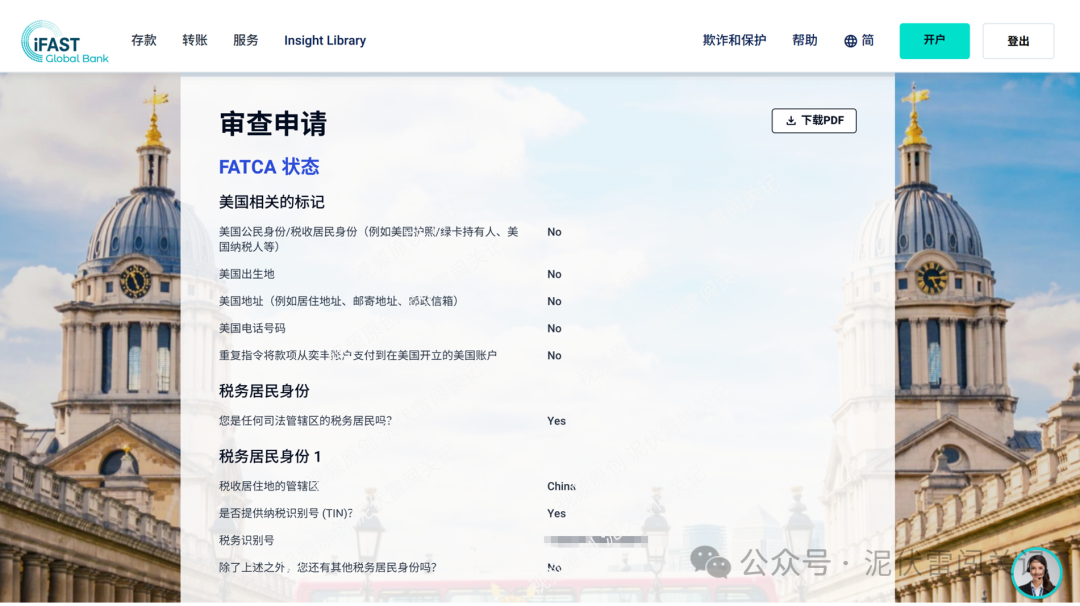The image size is (1080, 606).
Task: Click the 欺诈和保护 shield item
Action: pyautogui.click(x=733, y=40)
